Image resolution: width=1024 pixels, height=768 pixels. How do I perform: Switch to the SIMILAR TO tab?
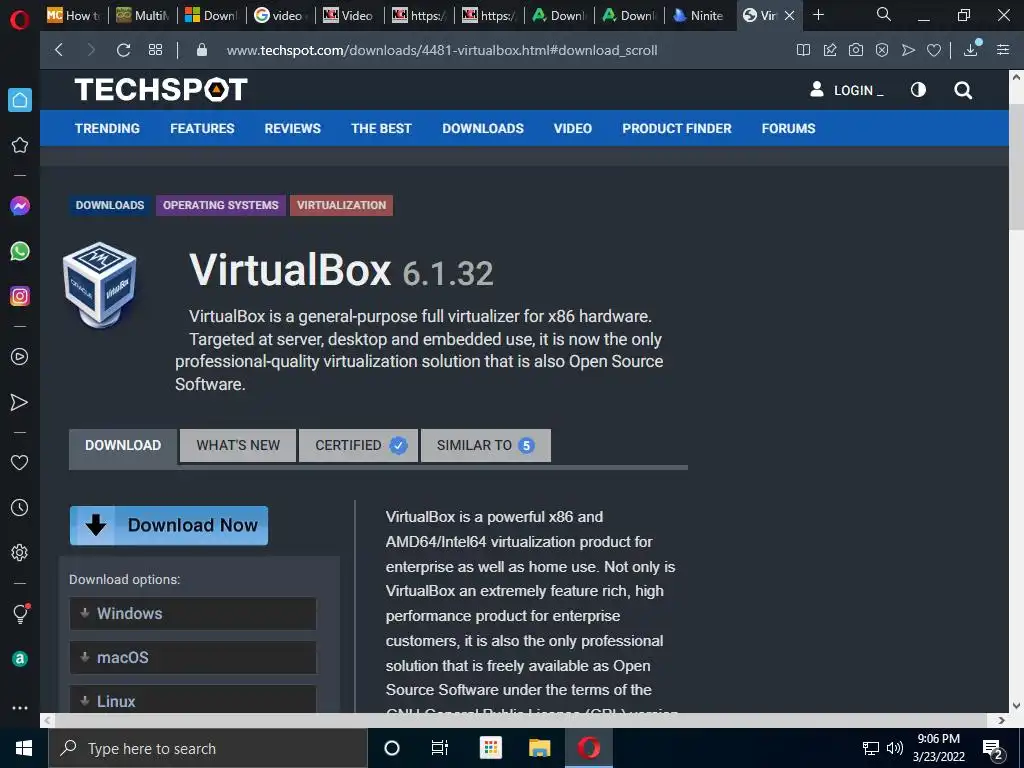[x=486, y=445]
